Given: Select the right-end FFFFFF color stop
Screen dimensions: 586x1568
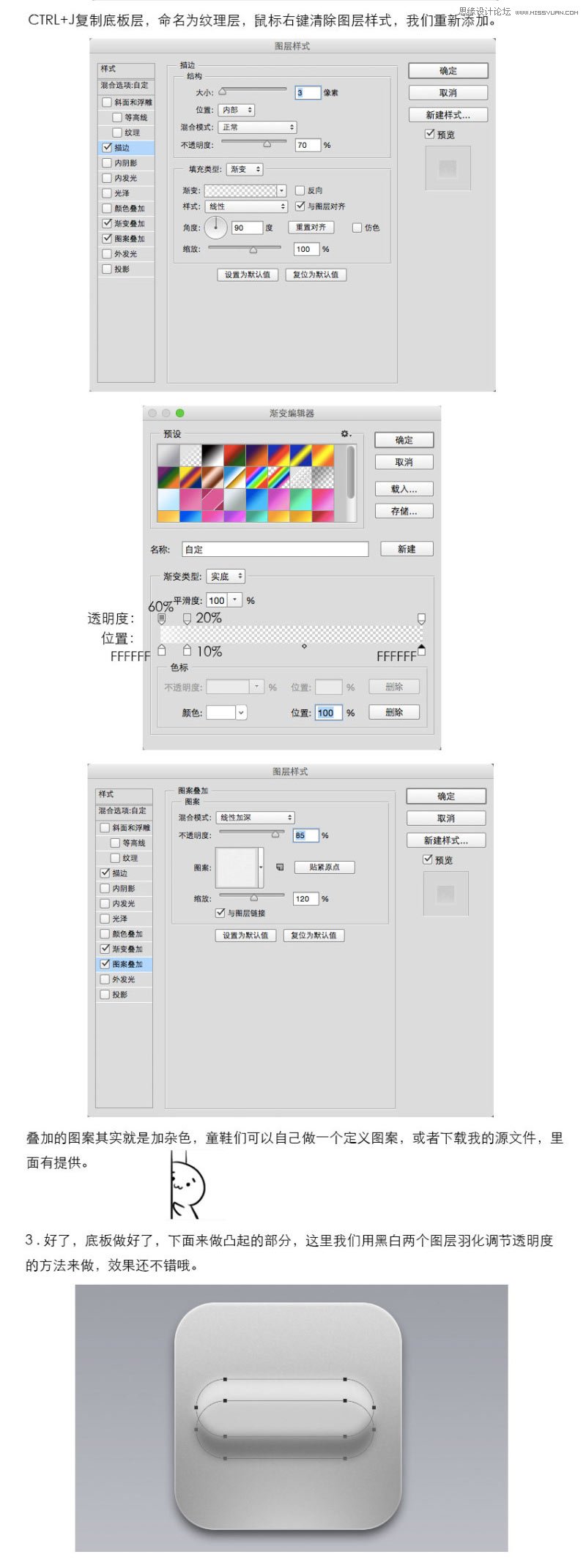Looking at the screenshot, I should coord(421,650).
